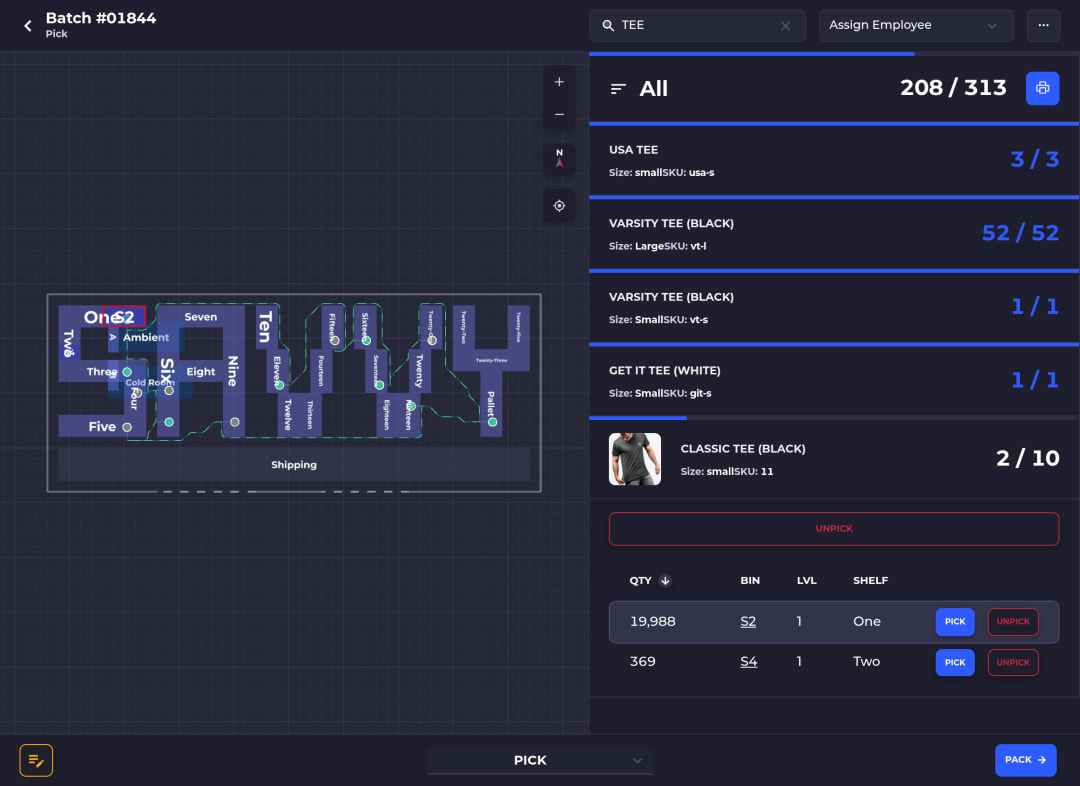Reset map orientation with the north compass
The width and height of the screenshot is (1080, 786).
(559, 158)
